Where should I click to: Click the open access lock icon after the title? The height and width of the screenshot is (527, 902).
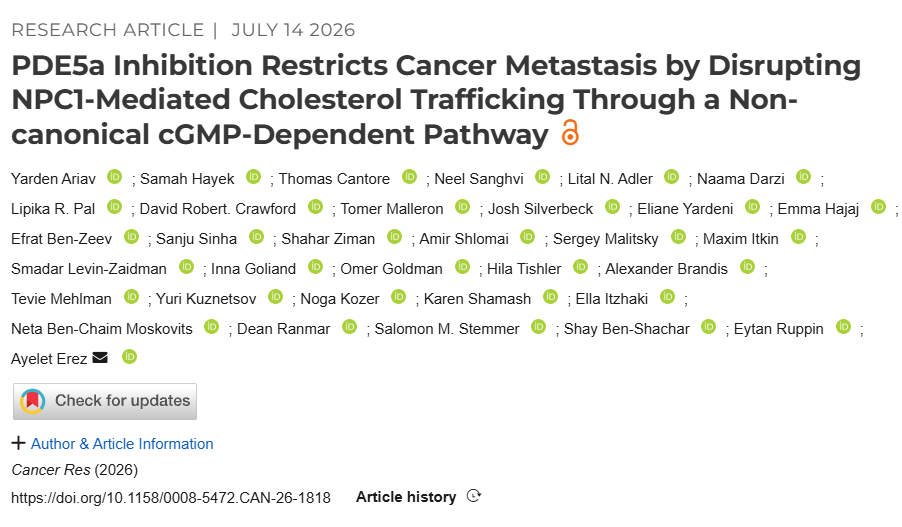pos(570,132)
